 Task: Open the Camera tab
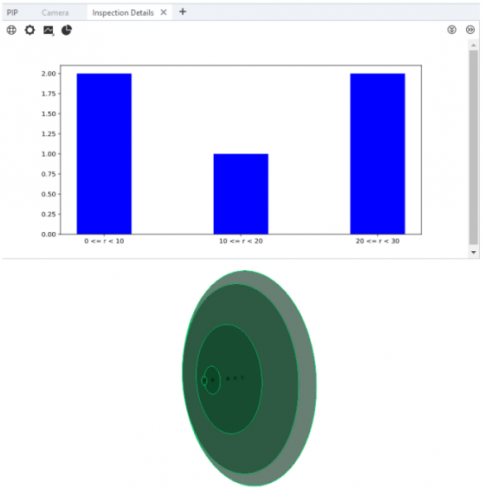(55, 13)
